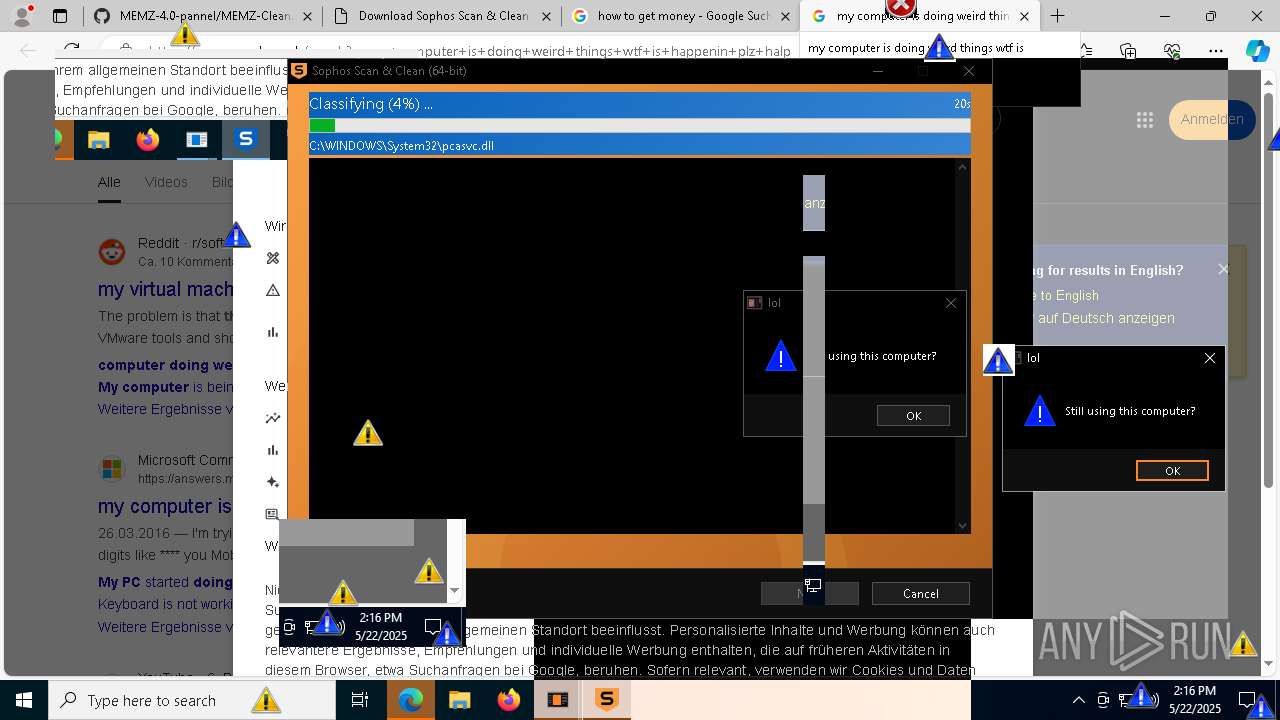The image size is (1280, 720).
Task: Open the dark window app taskbar icon beside Firefox
Action: (x=557, y=700)
